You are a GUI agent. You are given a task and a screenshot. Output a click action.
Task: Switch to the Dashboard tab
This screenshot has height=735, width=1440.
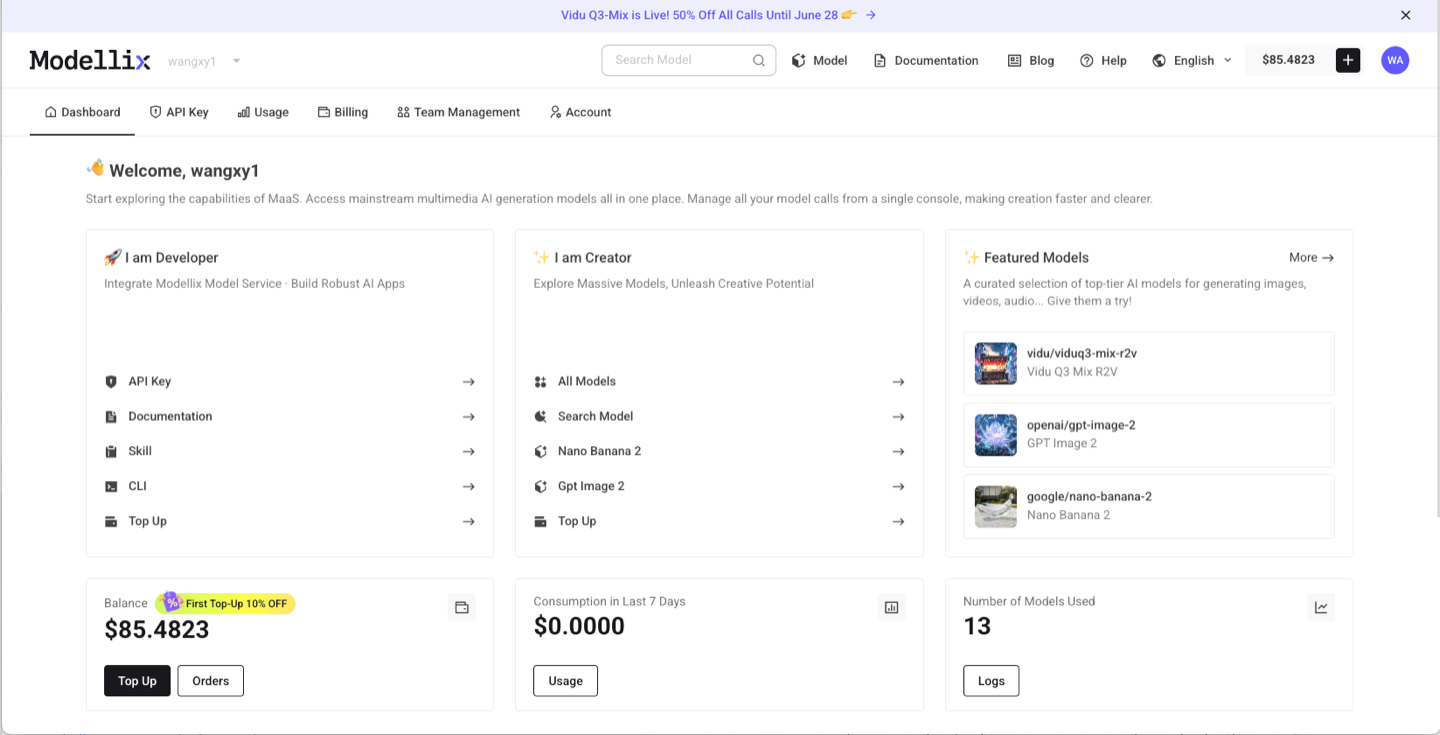click(x=82, y=112)
